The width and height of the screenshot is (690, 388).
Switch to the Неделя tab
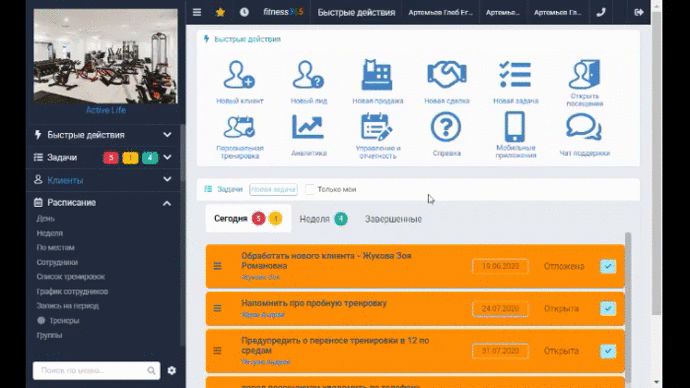pos(323,219)
